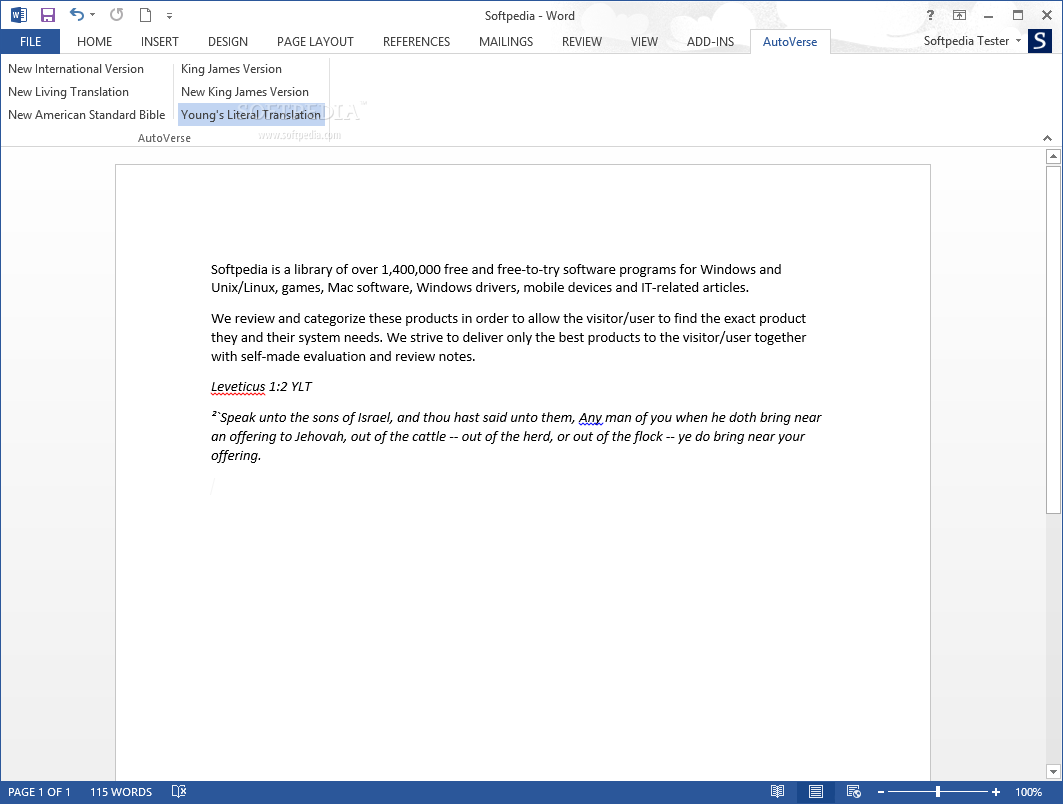Undo the last action
The image size is (1063, 804).
[x=77, y=14]
